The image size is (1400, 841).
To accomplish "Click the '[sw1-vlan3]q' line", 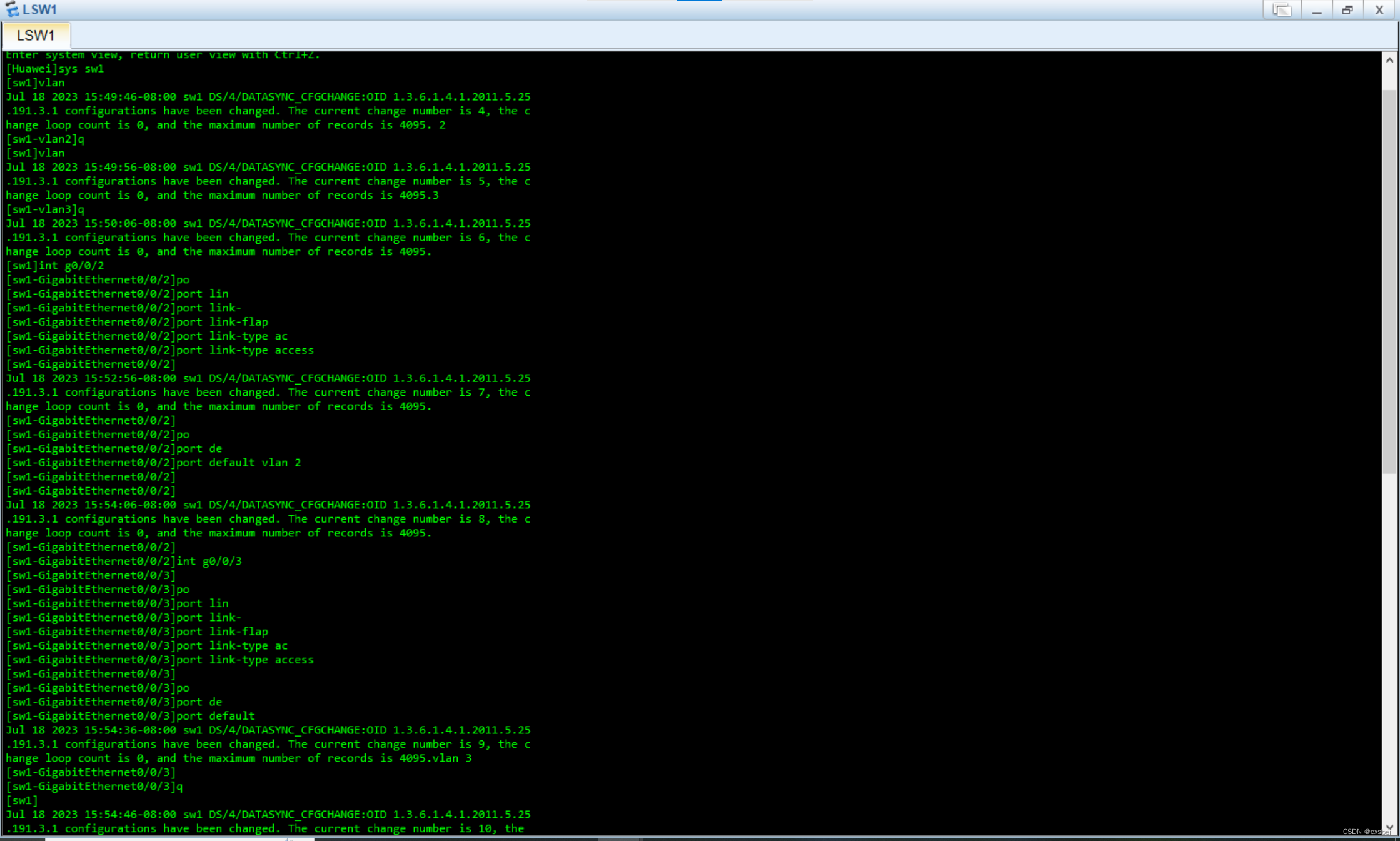I will pyautogui.click(x=45, y=209).
